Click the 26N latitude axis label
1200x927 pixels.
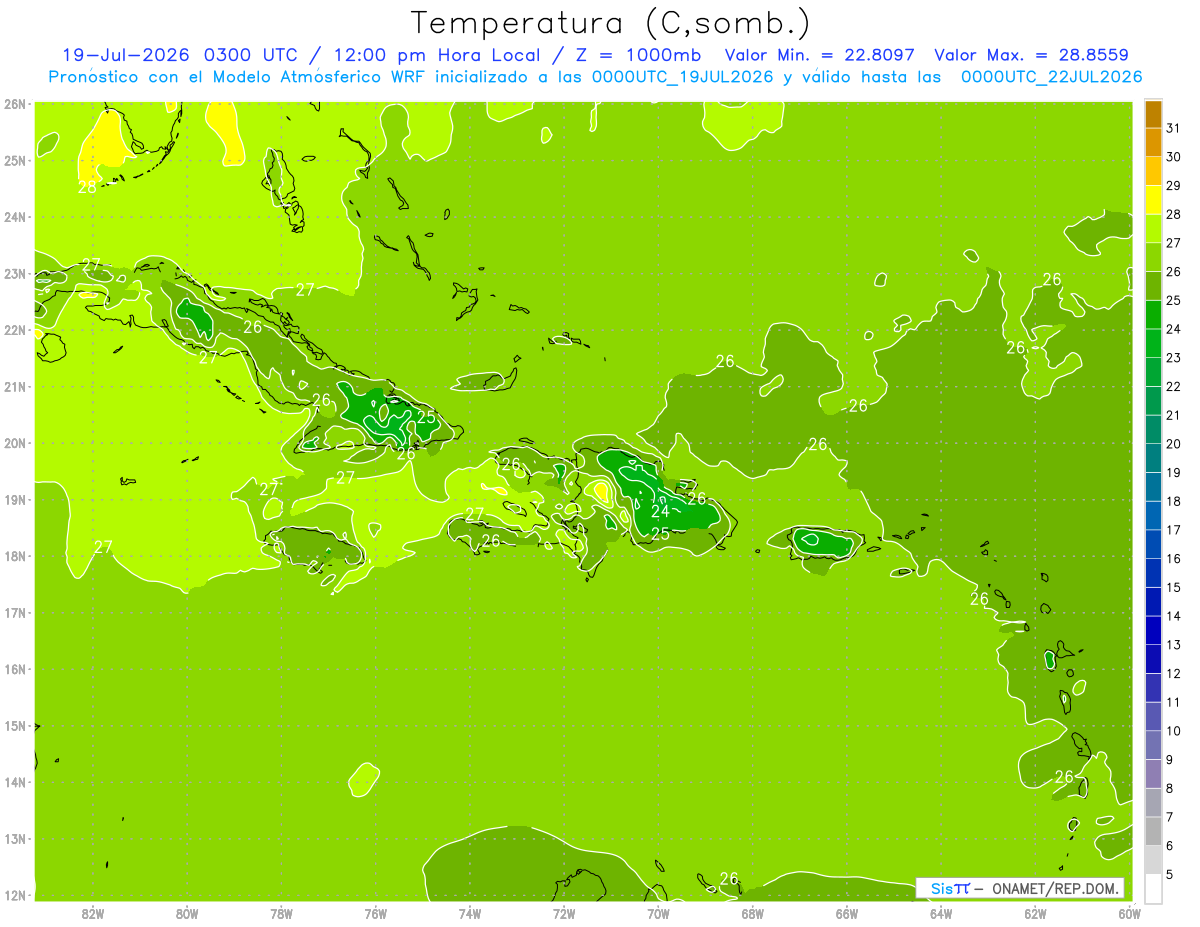(x=15, y=104)
